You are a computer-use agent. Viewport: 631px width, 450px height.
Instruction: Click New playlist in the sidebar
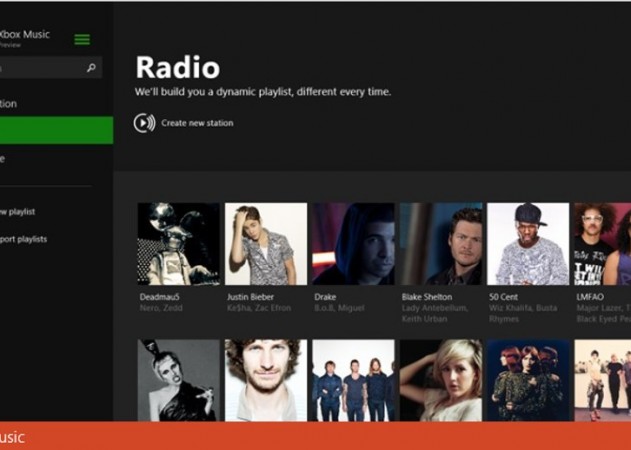pyautogui.click(x=20, y=211)
